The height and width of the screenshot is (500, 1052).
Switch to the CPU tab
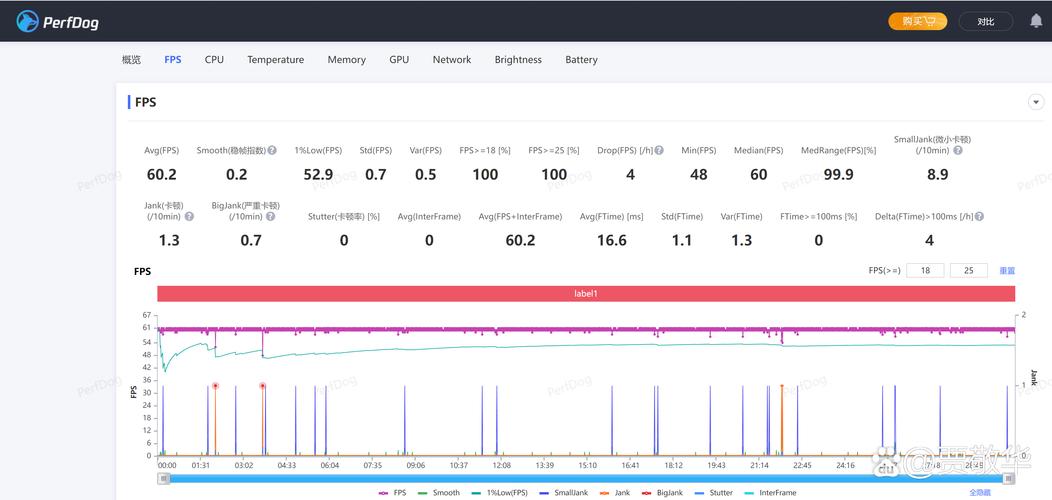coord(214,60)
